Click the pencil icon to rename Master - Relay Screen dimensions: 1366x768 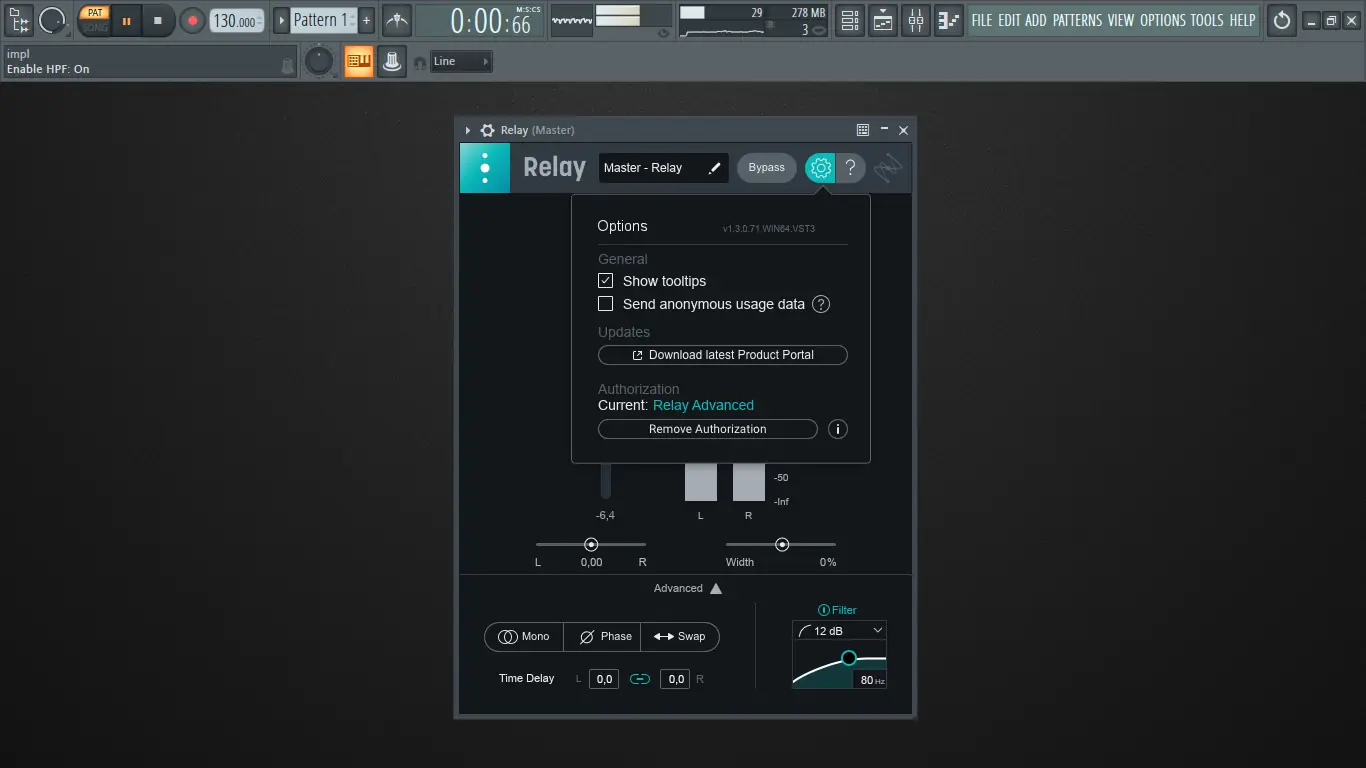(714, 168)
